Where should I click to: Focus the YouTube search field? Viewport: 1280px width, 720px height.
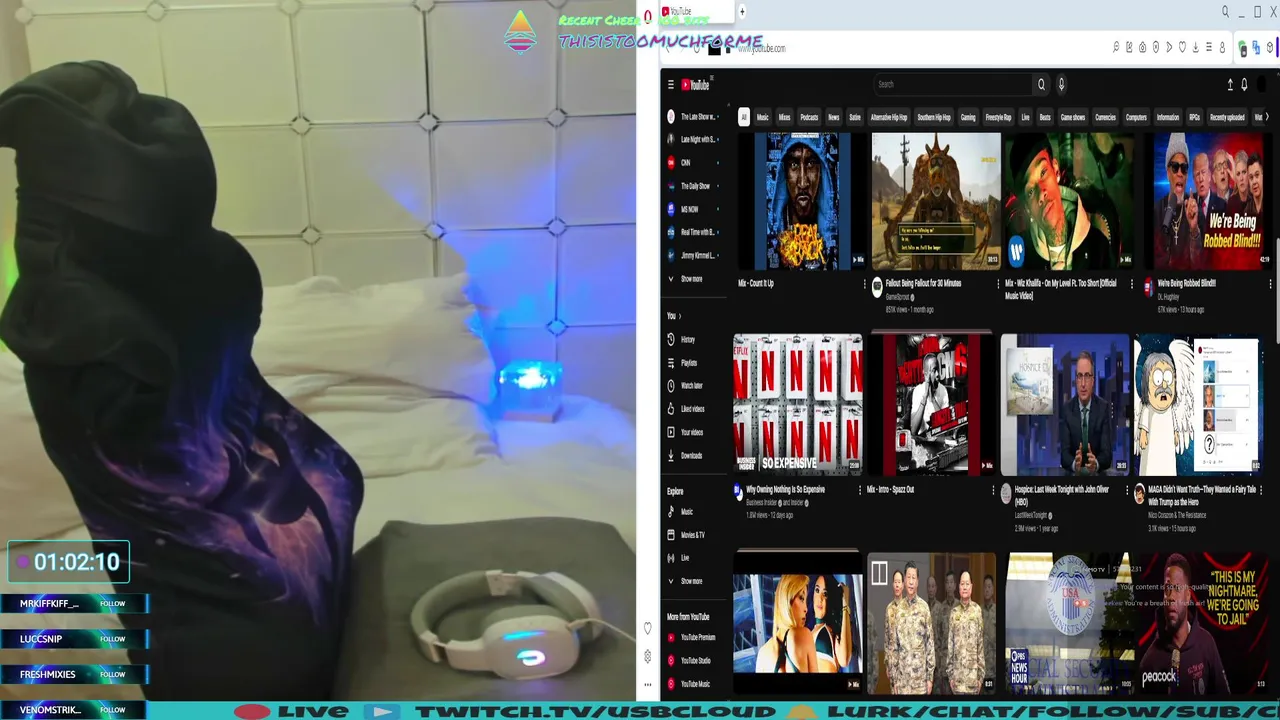click(x=951, y=84)
